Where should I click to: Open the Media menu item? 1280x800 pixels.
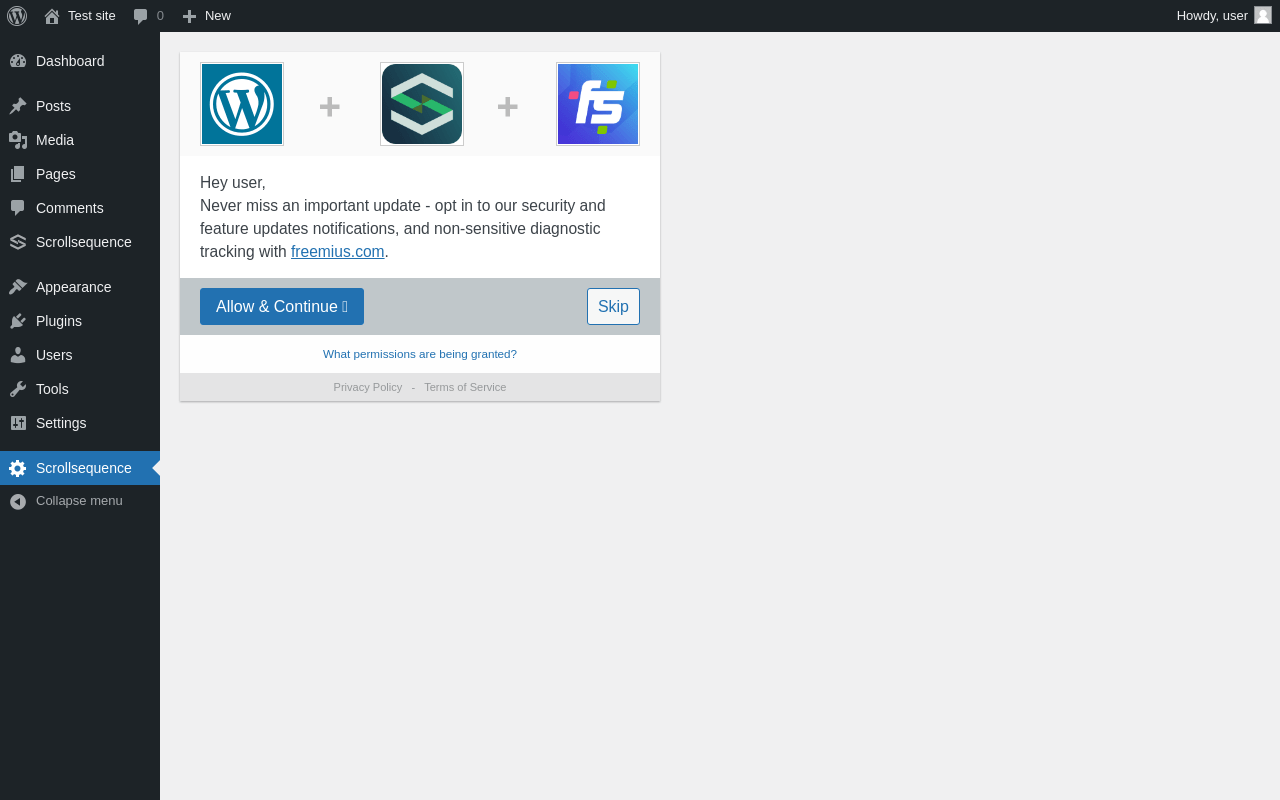pyautogui.click(x=80, y=140)
